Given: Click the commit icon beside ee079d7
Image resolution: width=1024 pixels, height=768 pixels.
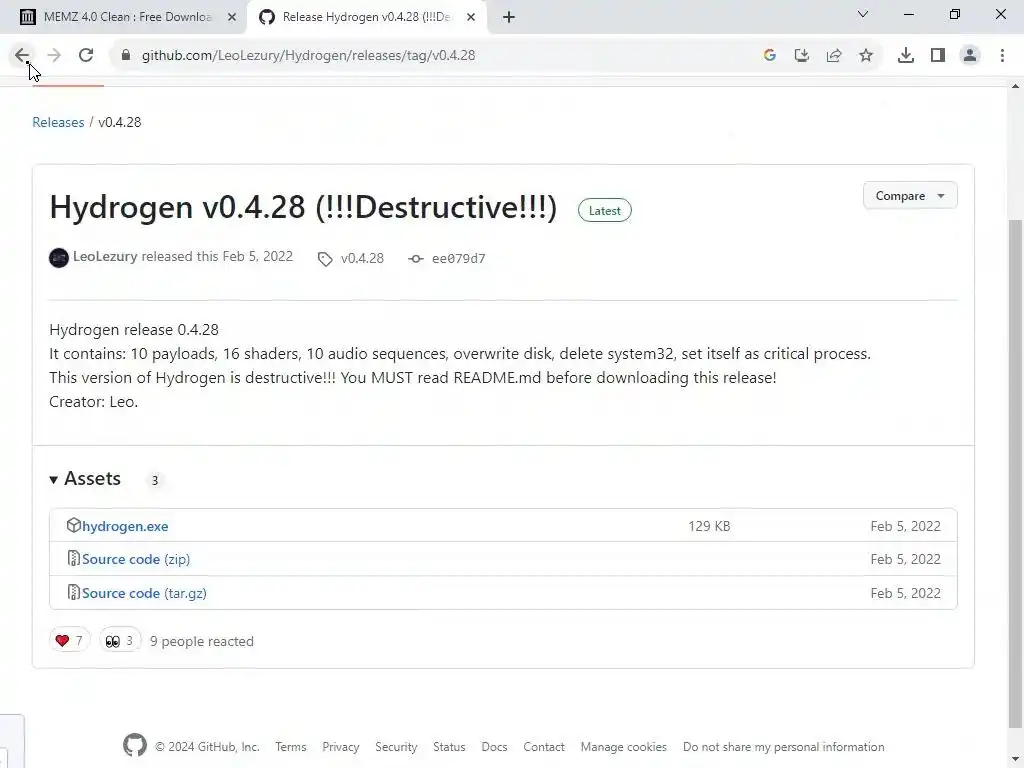Looking at the screenshot, I should point(415,259).
